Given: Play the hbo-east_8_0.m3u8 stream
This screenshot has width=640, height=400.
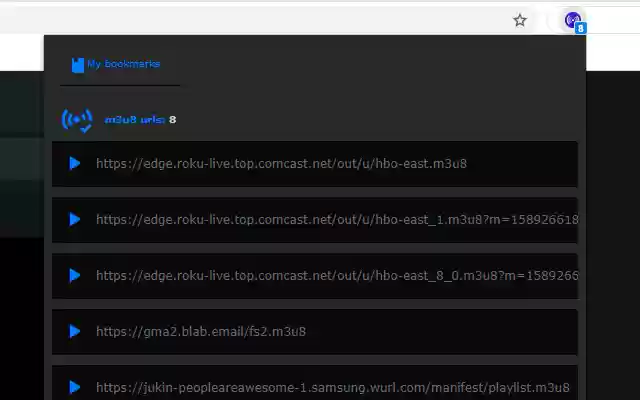Looking at the screenshot, I should click(x=75, y=275).
